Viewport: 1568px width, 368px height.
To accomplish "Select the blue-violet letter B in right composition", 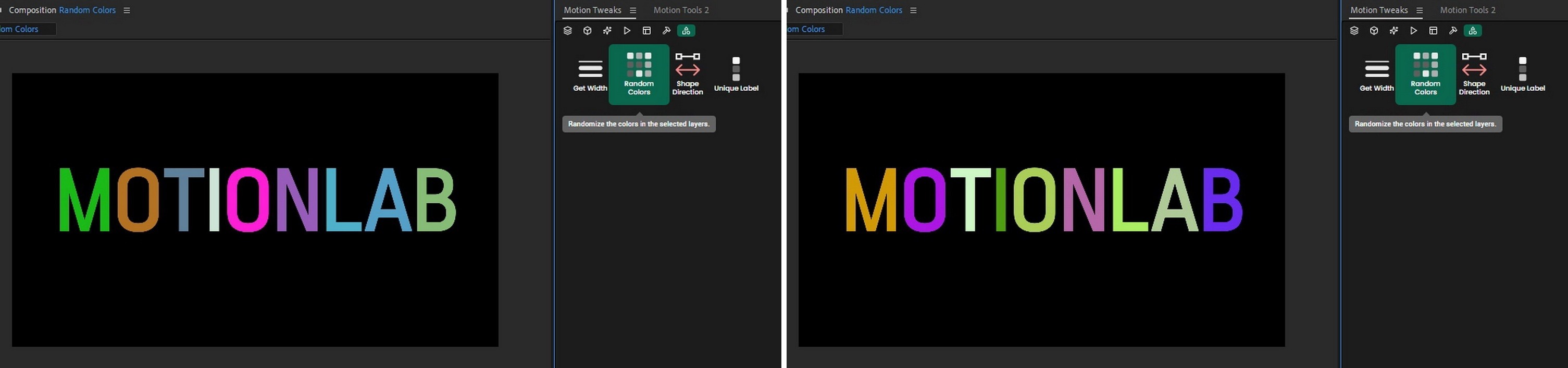I will (x=1222, y=200).
